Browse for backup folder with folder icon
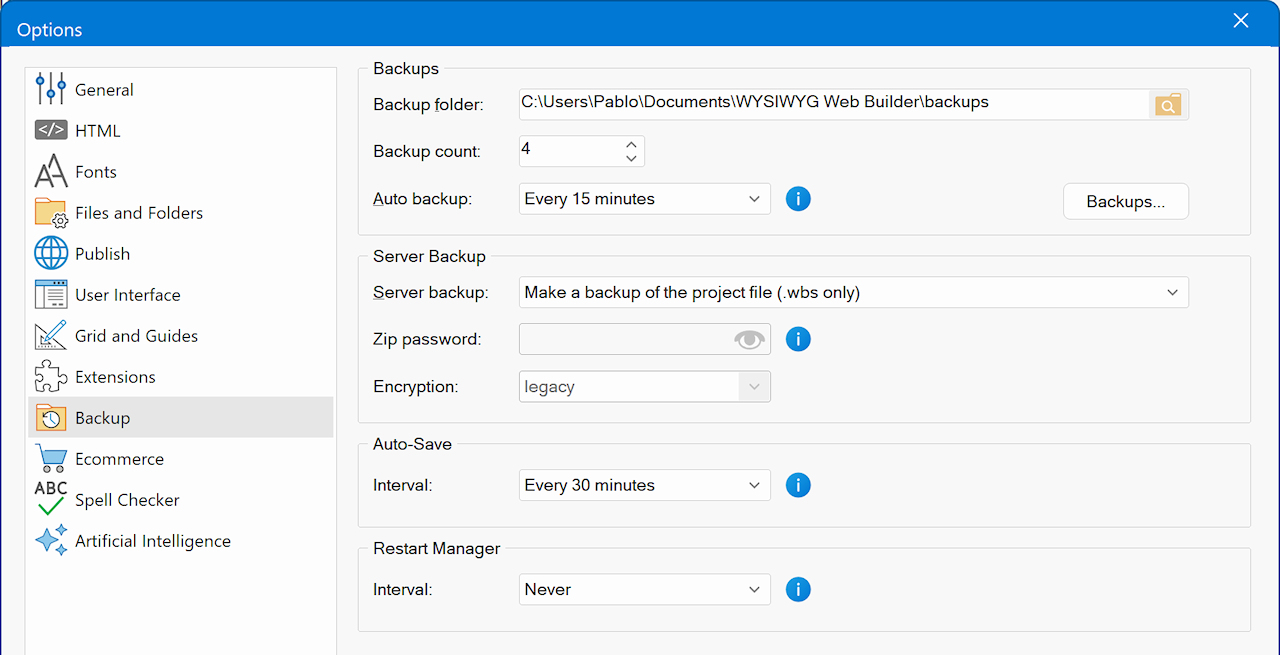The width and height of the screenshot is (1280, 655). click(1168, 104)
